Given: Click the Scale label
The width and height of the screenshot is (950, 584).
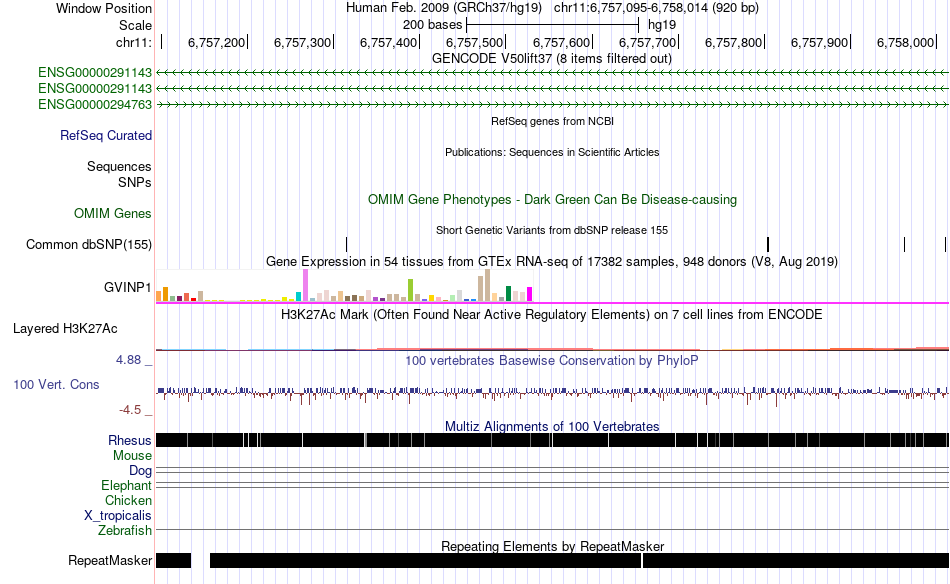Looking at the screenshot, I should tap(136, 25).
